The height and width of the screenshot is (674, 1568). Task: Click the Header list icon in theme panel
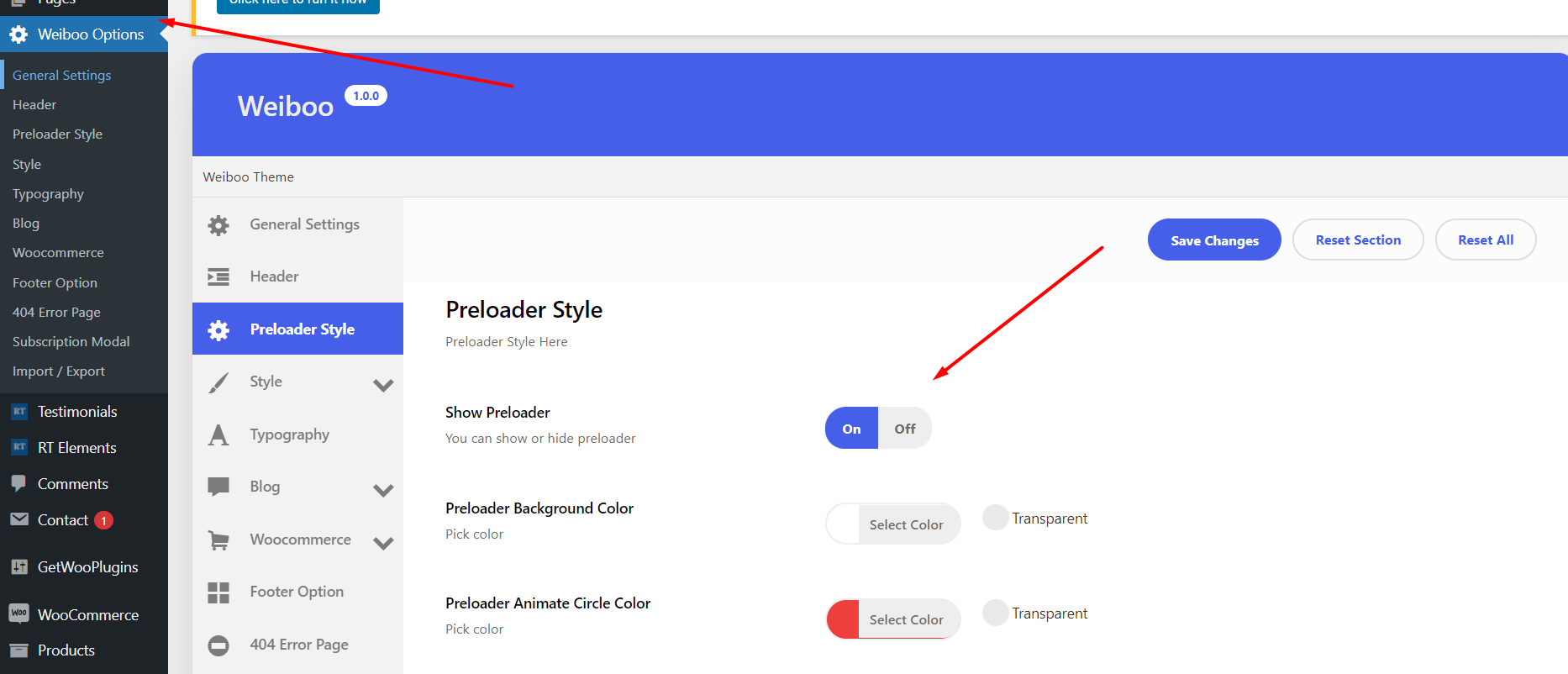click(x=218, y=276)
